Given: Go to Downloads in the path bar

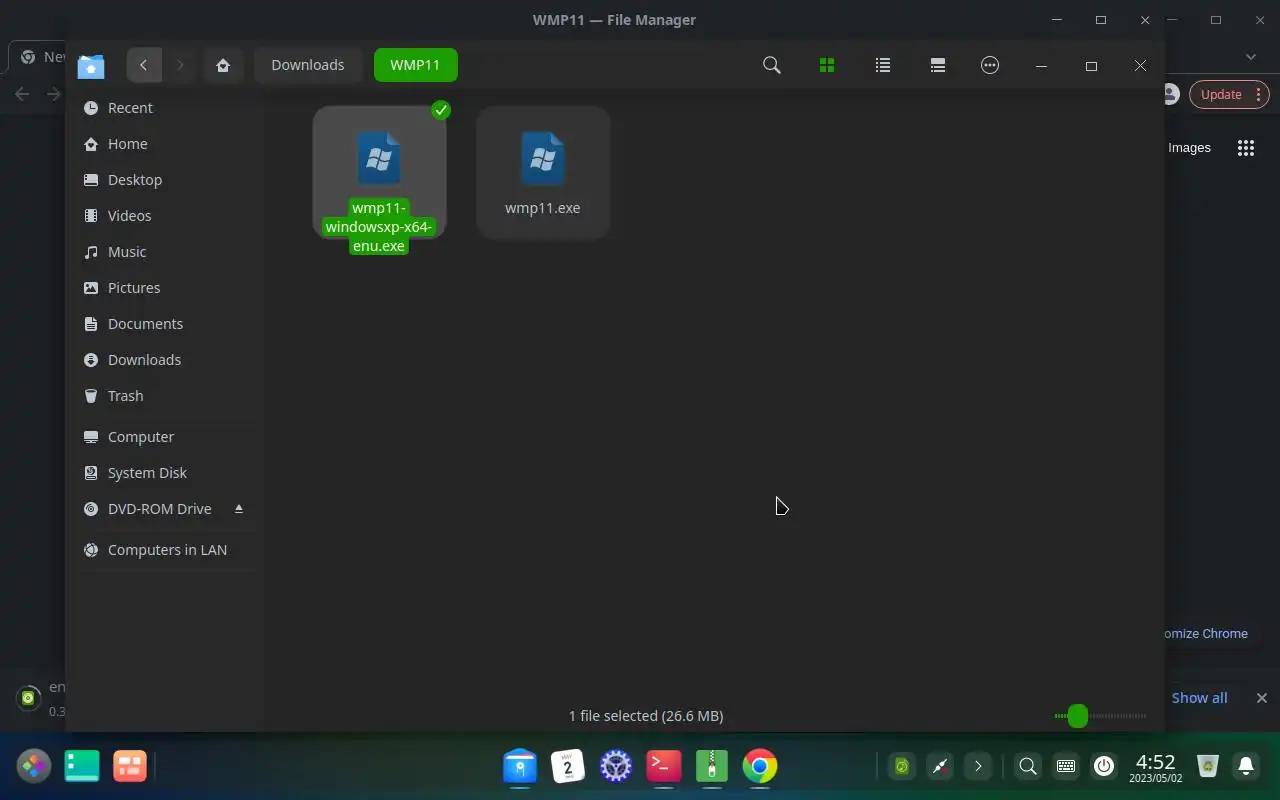Looking at the screenshot, I should pos(308,65).
